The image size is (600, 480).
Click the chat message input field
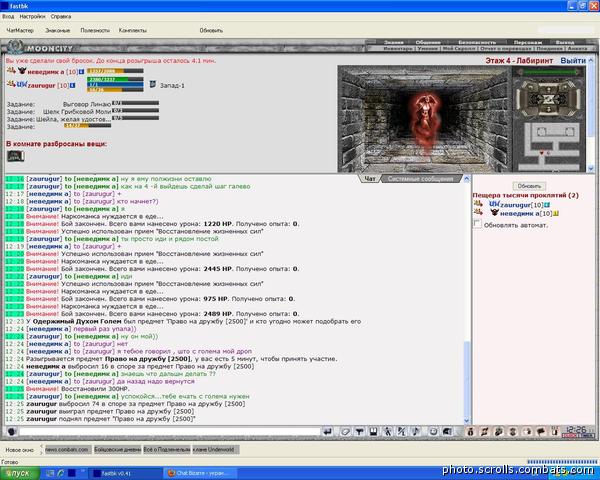[x=170, y=432]
